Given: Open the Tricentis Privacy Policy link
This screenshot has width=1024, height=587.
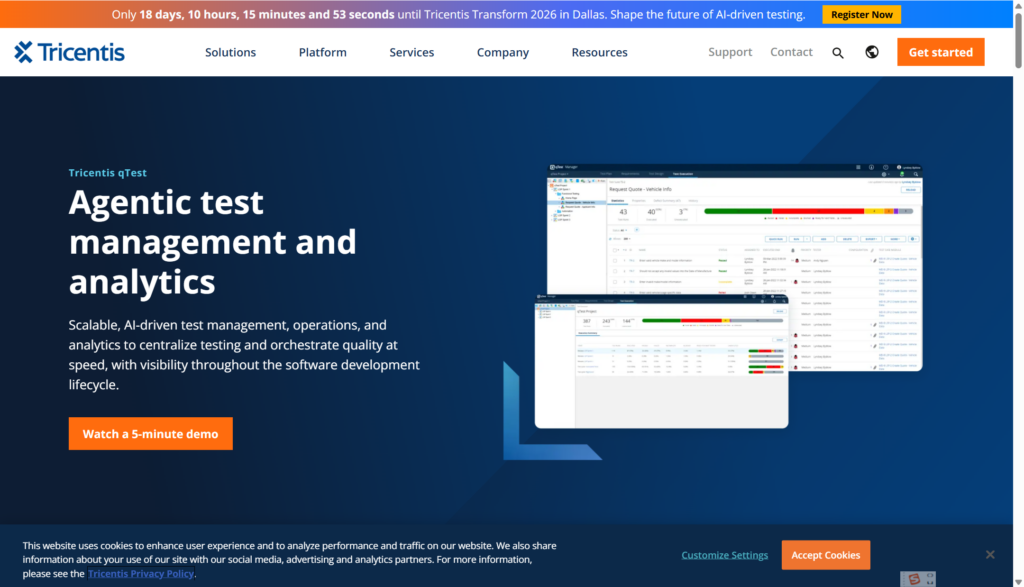Looking at the screenshot, I should [x=141, y=574].
